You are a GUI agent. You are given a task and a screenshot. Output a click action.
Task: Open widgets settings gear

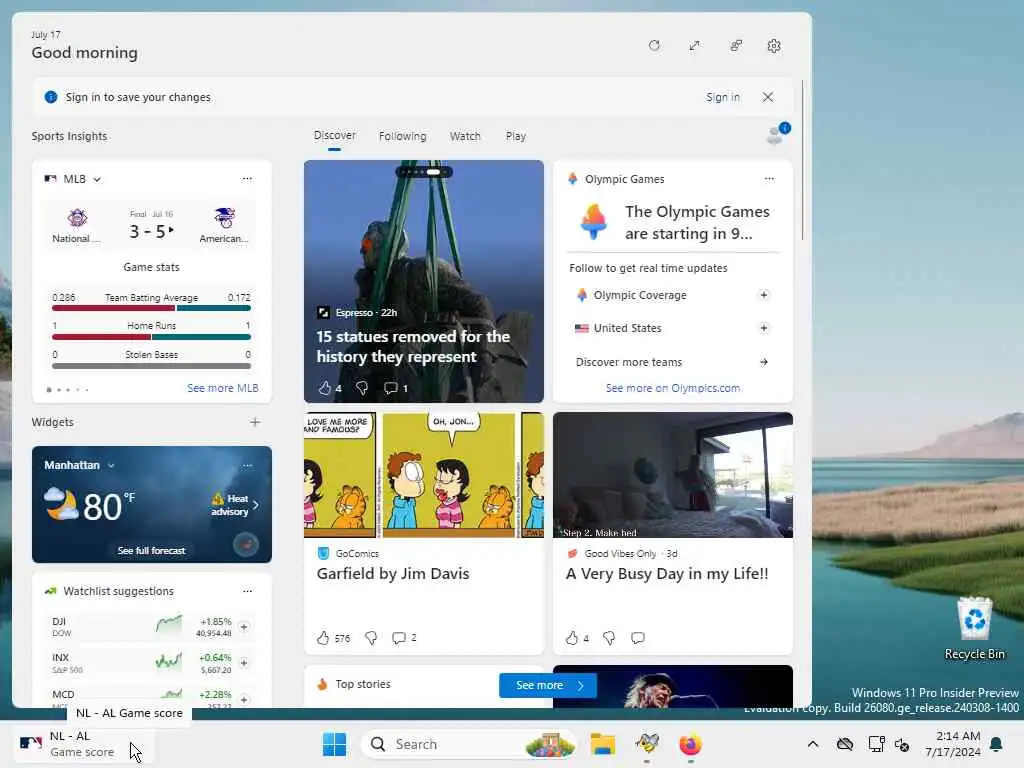(774, 46)
